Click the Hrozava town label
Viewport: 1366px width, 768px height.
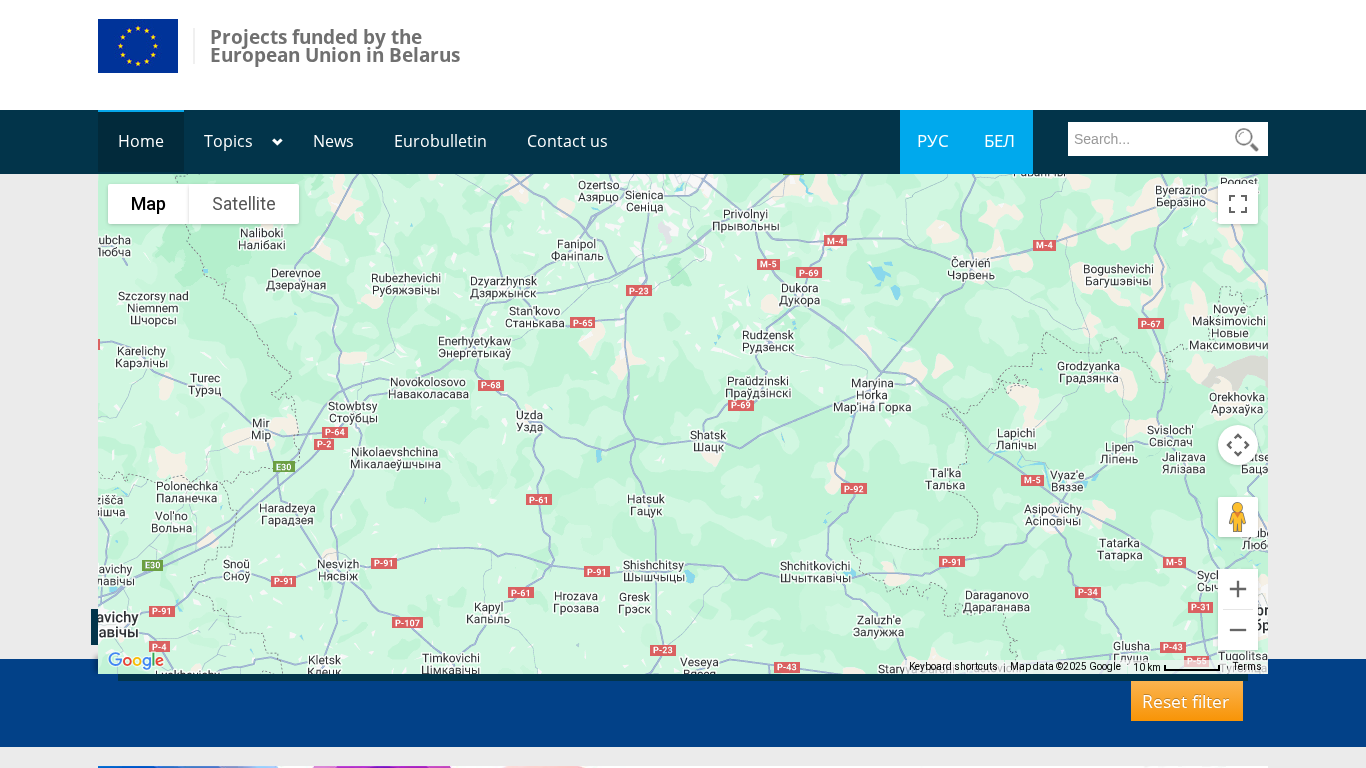coord(575,602)
